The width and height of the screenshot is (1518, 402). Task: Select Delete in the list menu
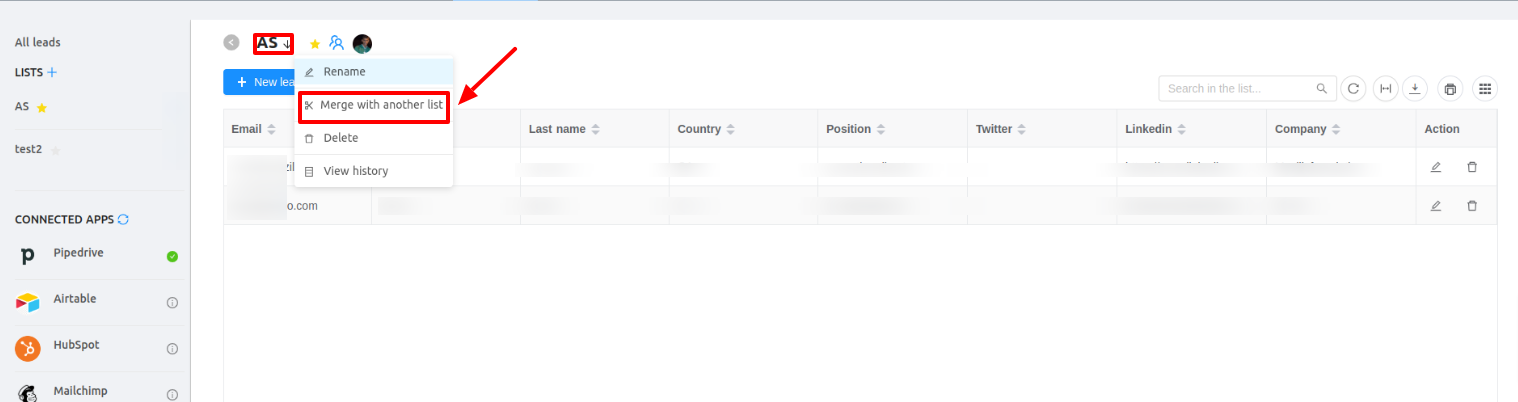point(374,138)
